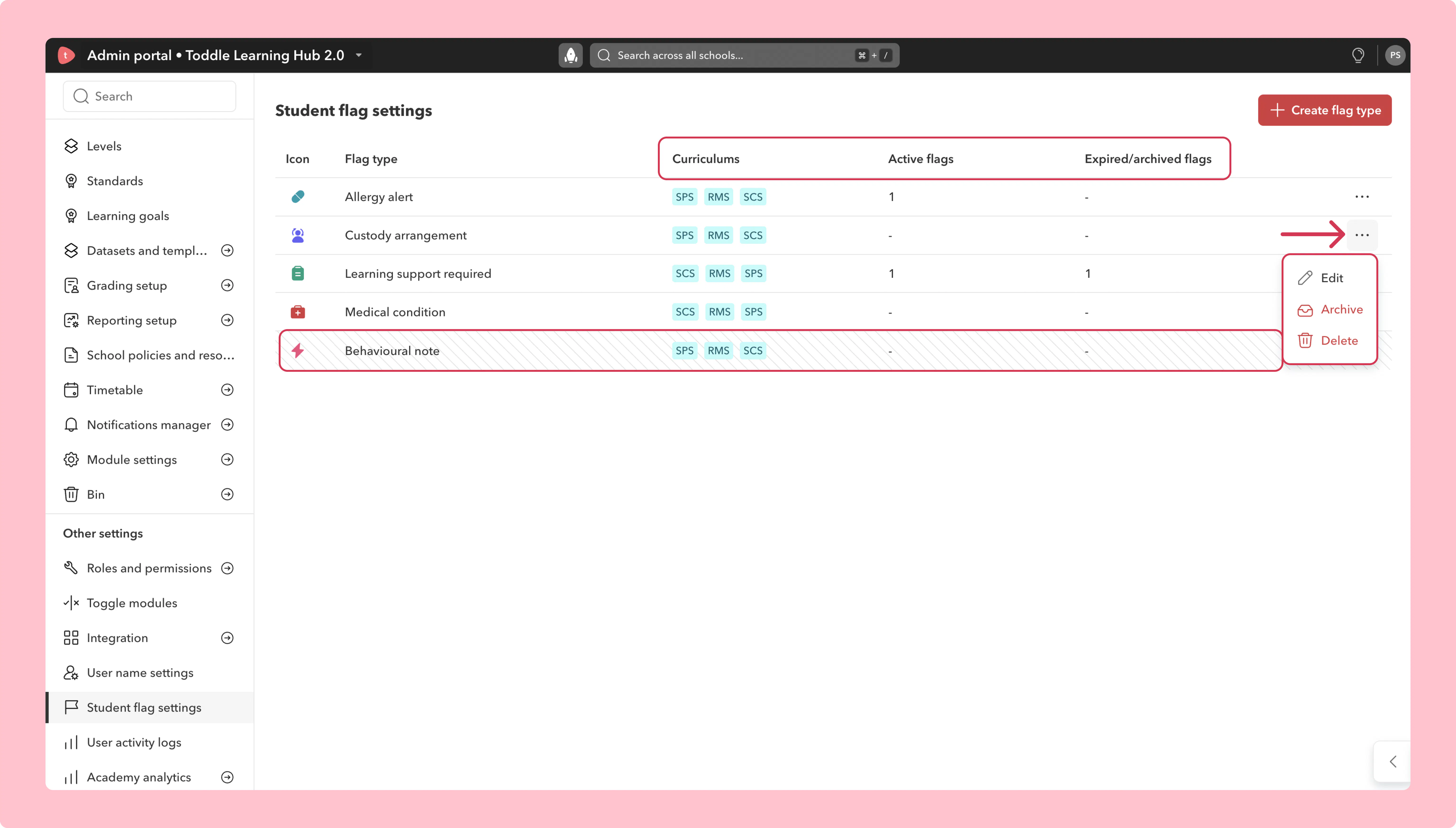Click the Module settings gear icon
Image resolution: width=1456 pixels, height=828 pixels.
(71, 460)
